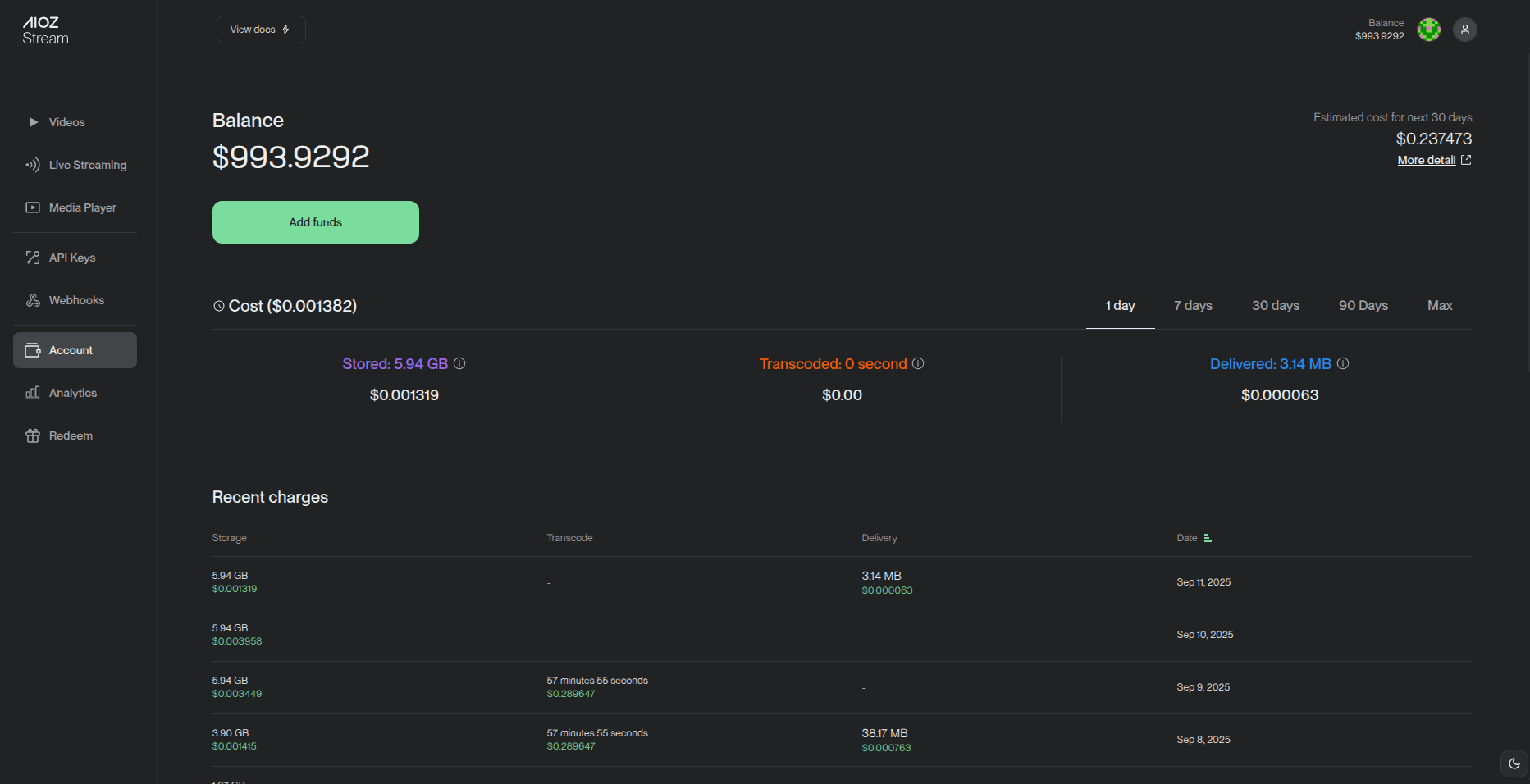
Task: Switch cost range to 7 days
Action: pyautogui.click(x=1193, y=306)
